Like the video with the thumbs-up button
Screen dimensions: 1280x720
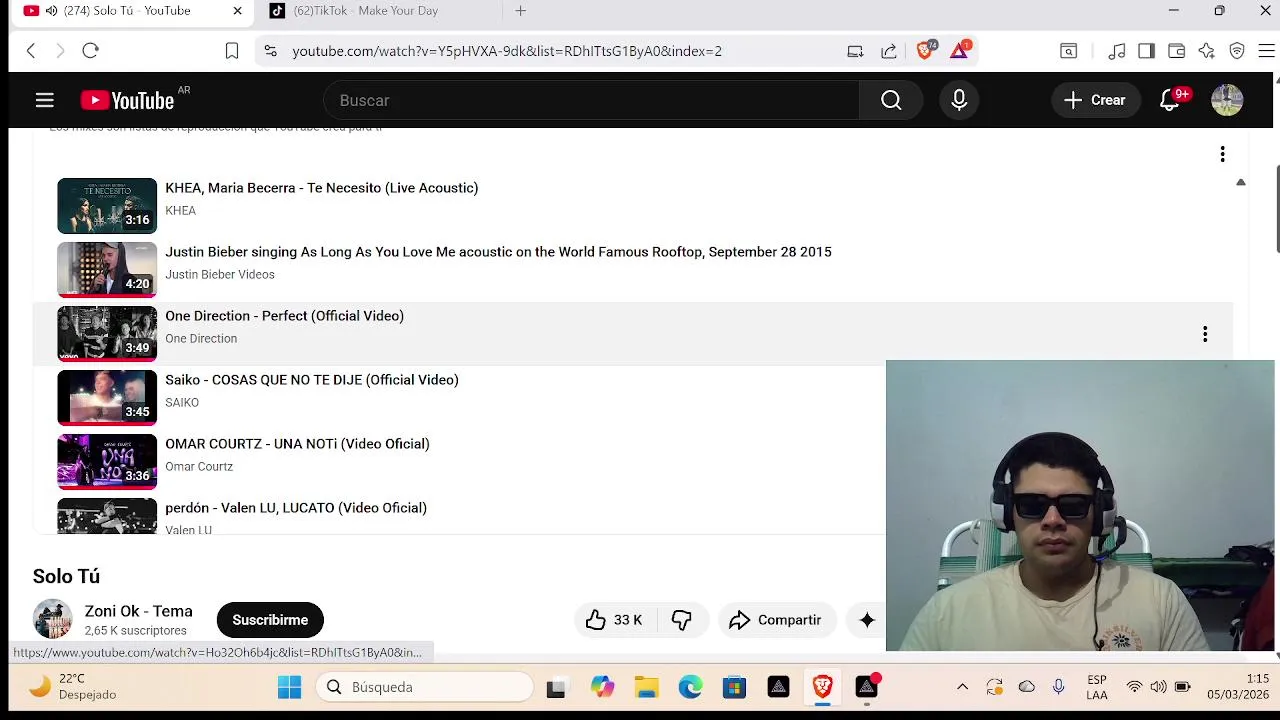(613, 620)
